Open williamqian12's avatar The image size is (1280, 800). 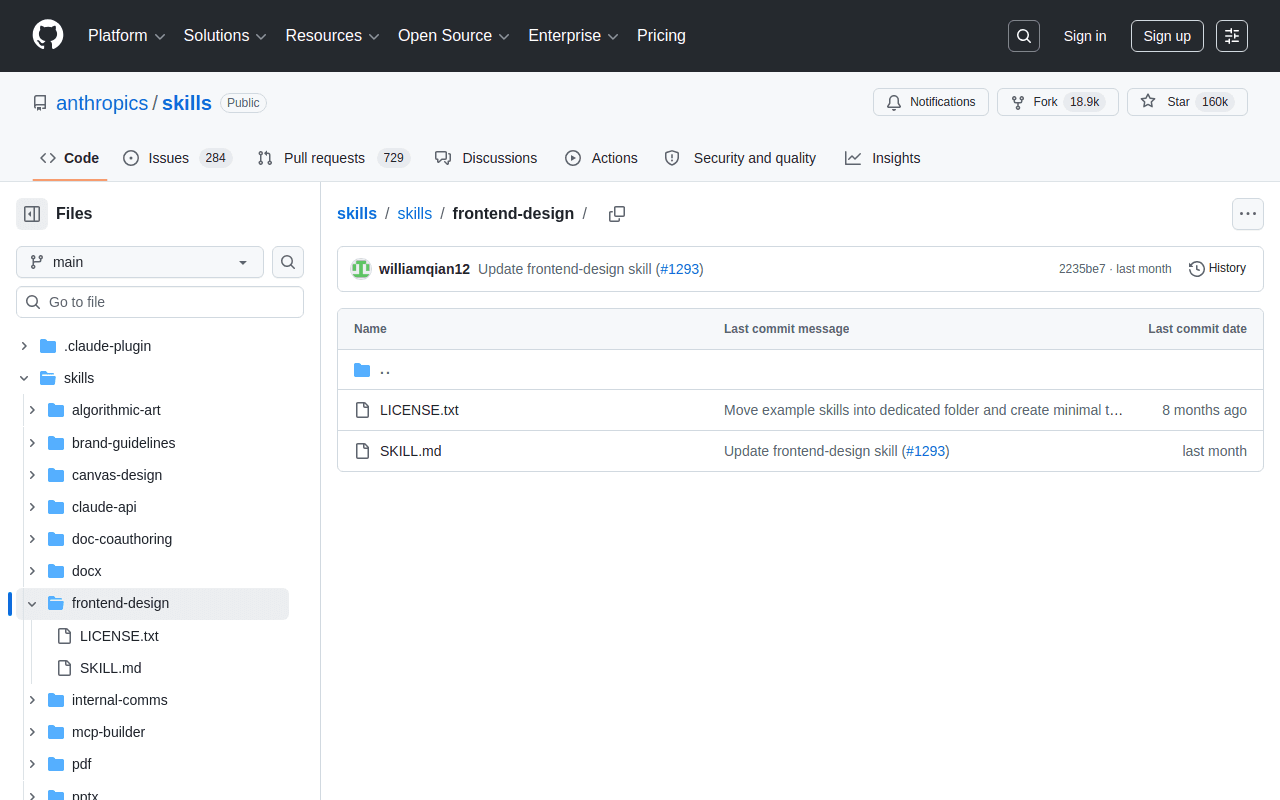tap(361, 269)
